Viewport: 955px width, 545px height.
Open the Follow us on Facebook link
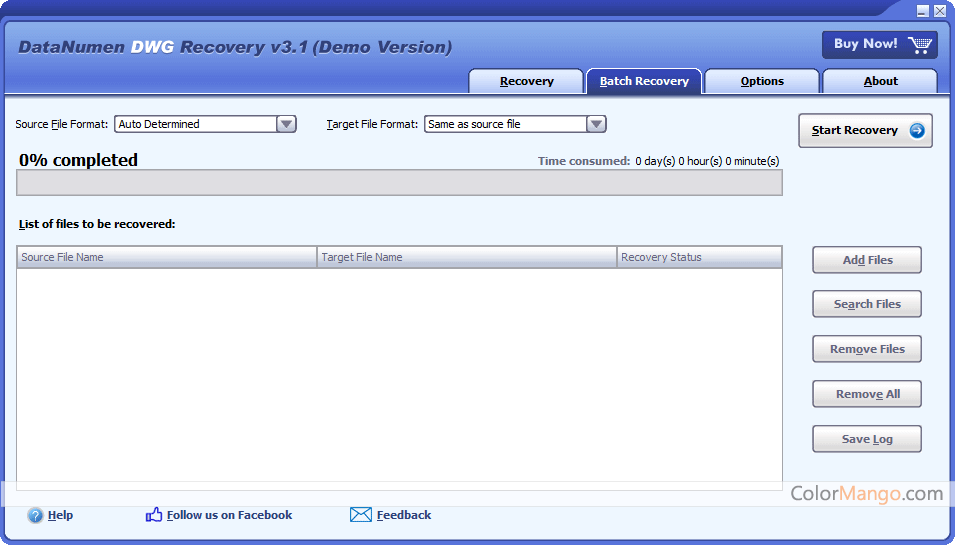tap(230, 515)
